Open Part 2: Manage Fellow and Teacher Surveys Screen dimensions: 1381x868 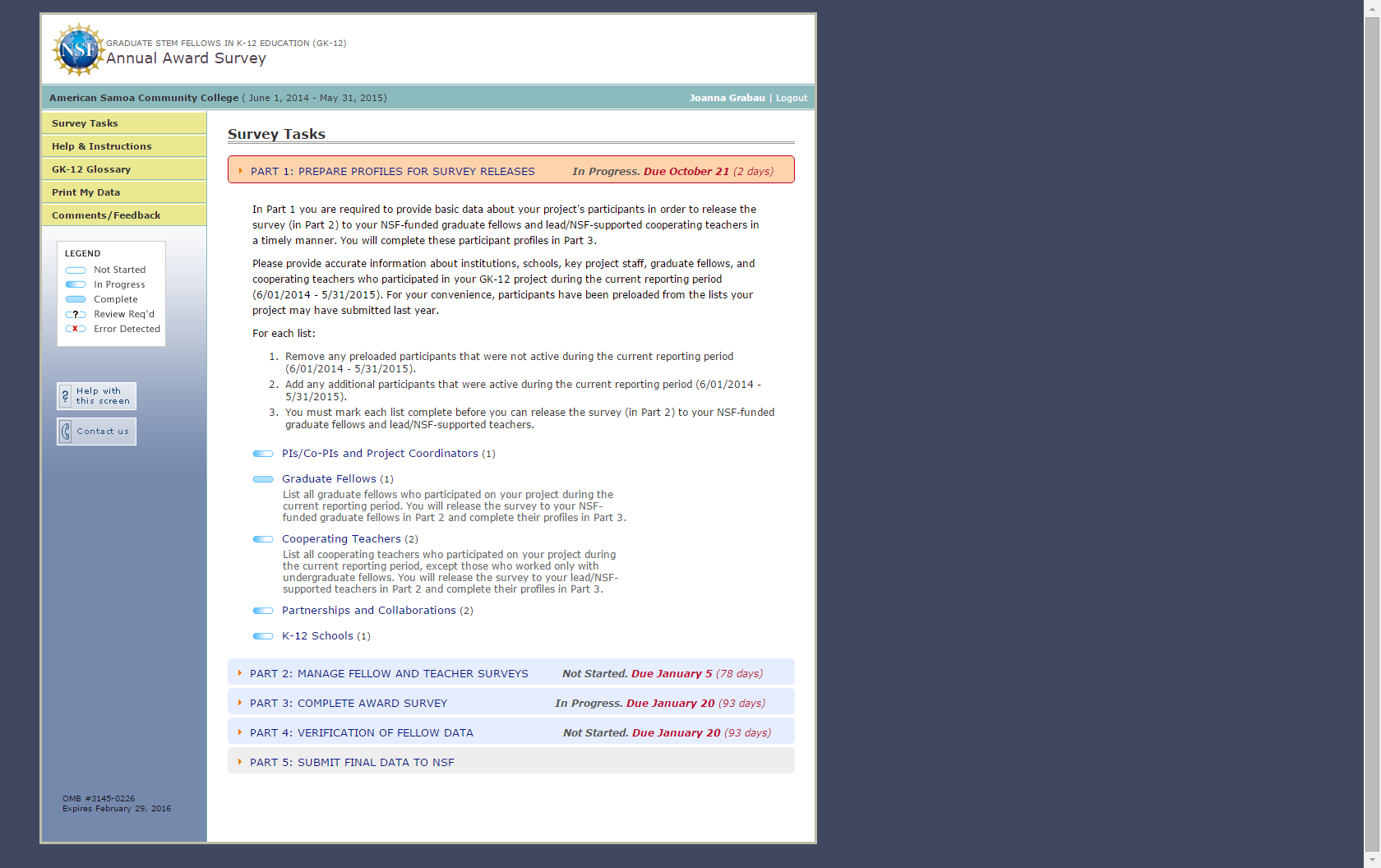[389, 674]
